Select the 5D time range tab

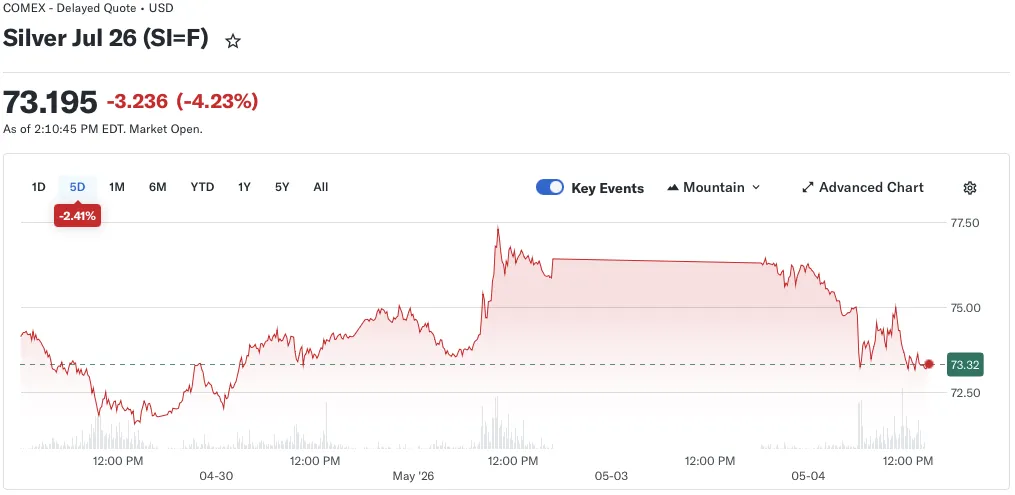pos(77,187)
